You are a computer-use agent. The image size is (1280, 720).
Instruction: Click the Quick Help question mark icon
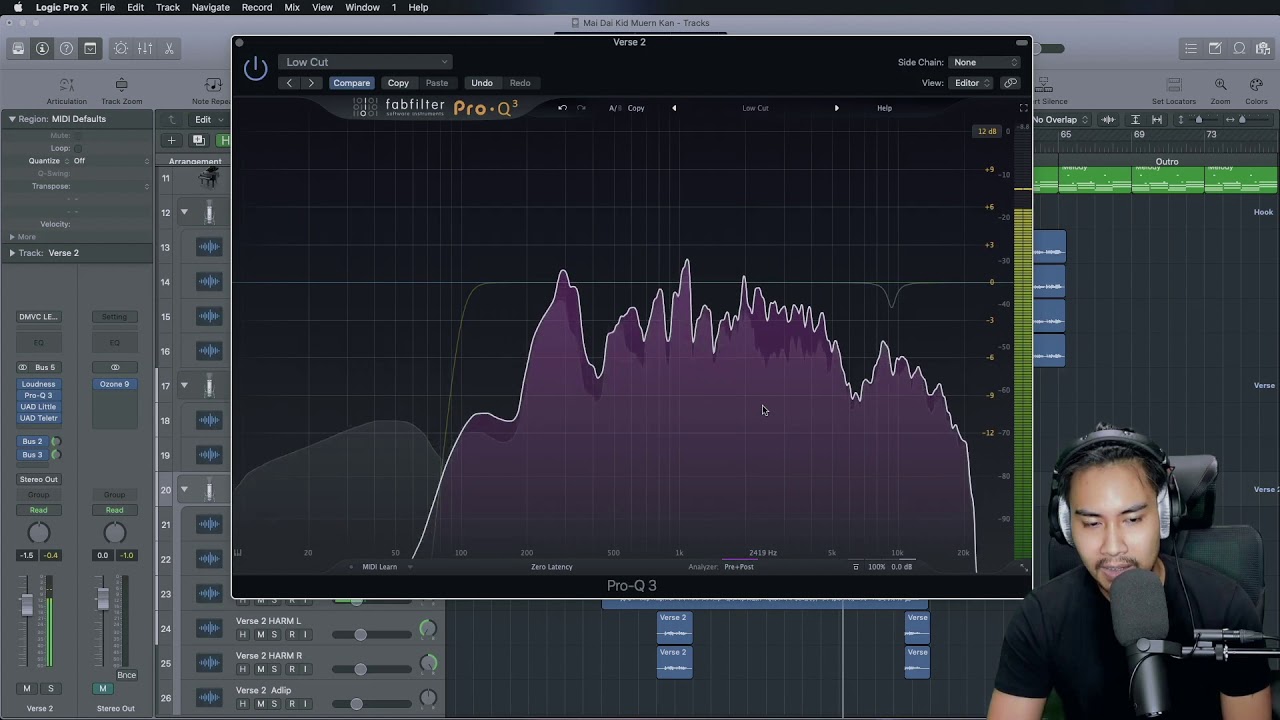click(66, 48)
